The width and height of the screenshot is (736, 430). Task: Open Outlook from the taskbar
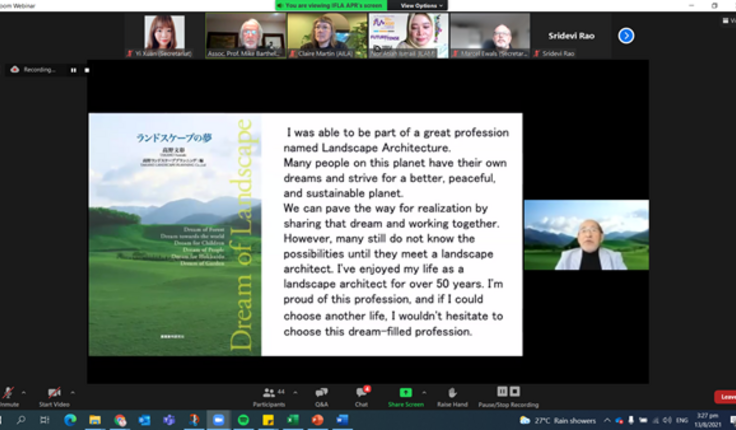click(145, 420)
